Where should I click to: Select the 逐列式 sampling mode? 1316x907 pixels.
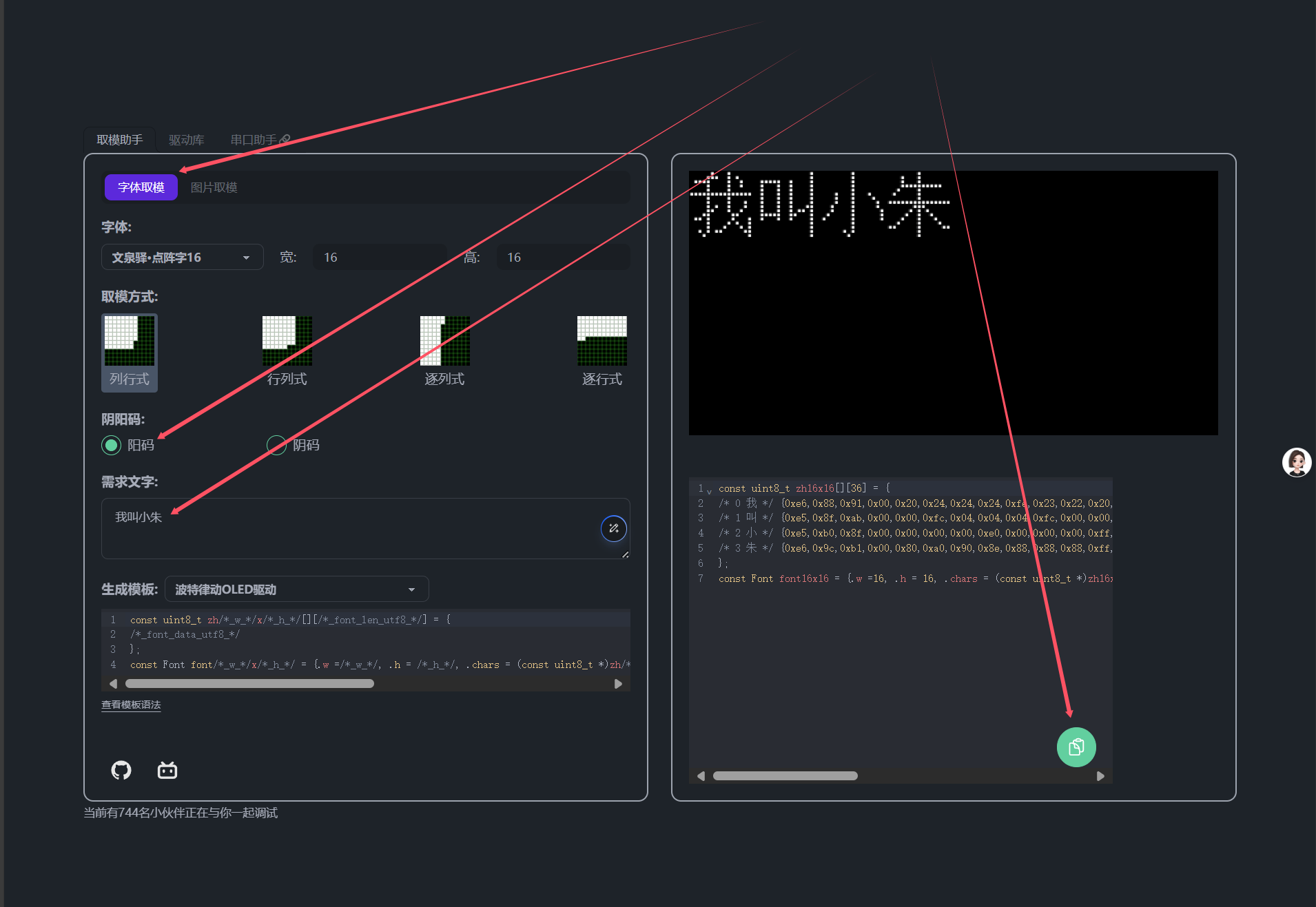click(x=445, y=353)
